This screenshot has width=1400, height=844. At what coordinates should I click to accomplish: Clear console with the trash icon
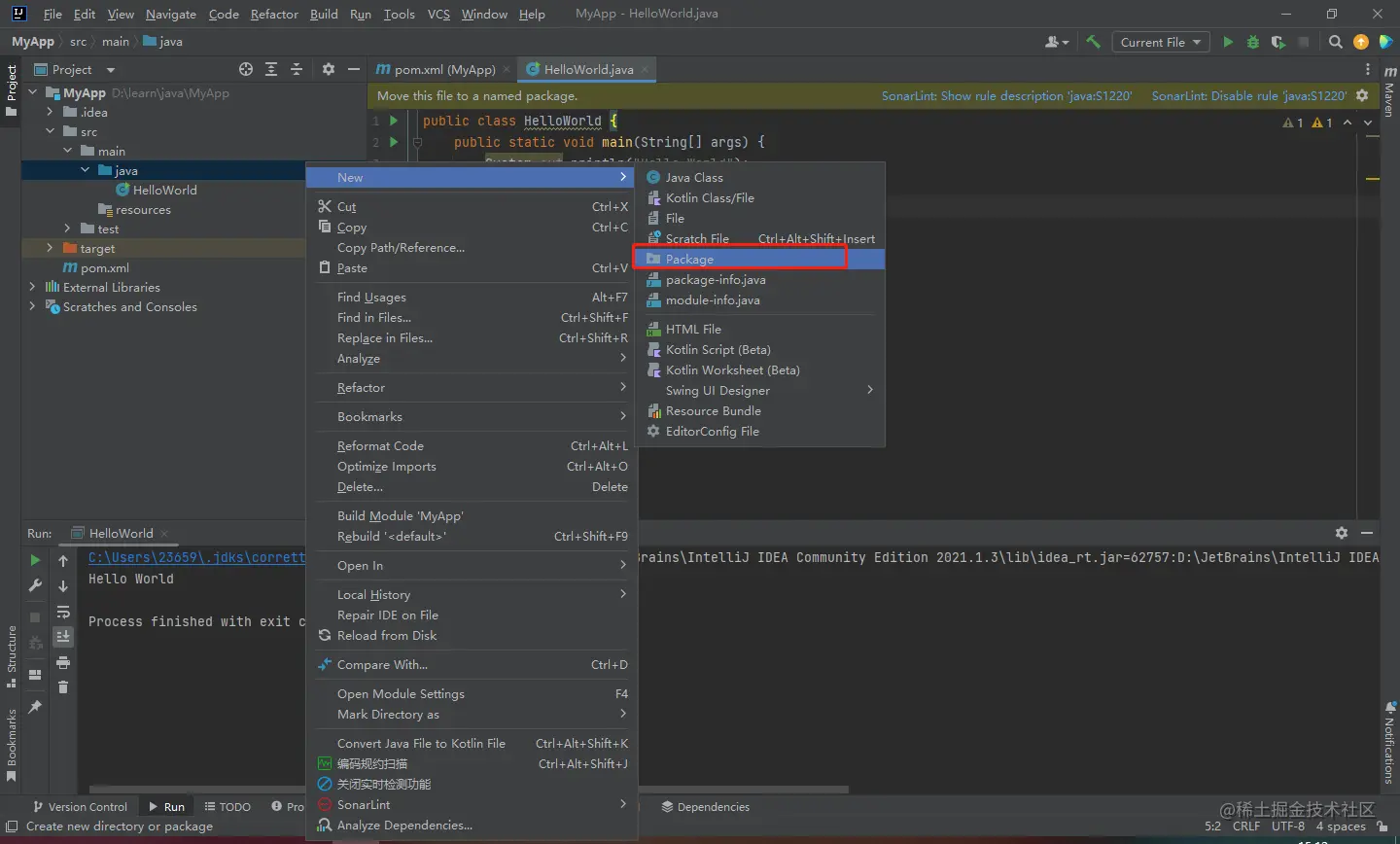[x=63, y=687]
